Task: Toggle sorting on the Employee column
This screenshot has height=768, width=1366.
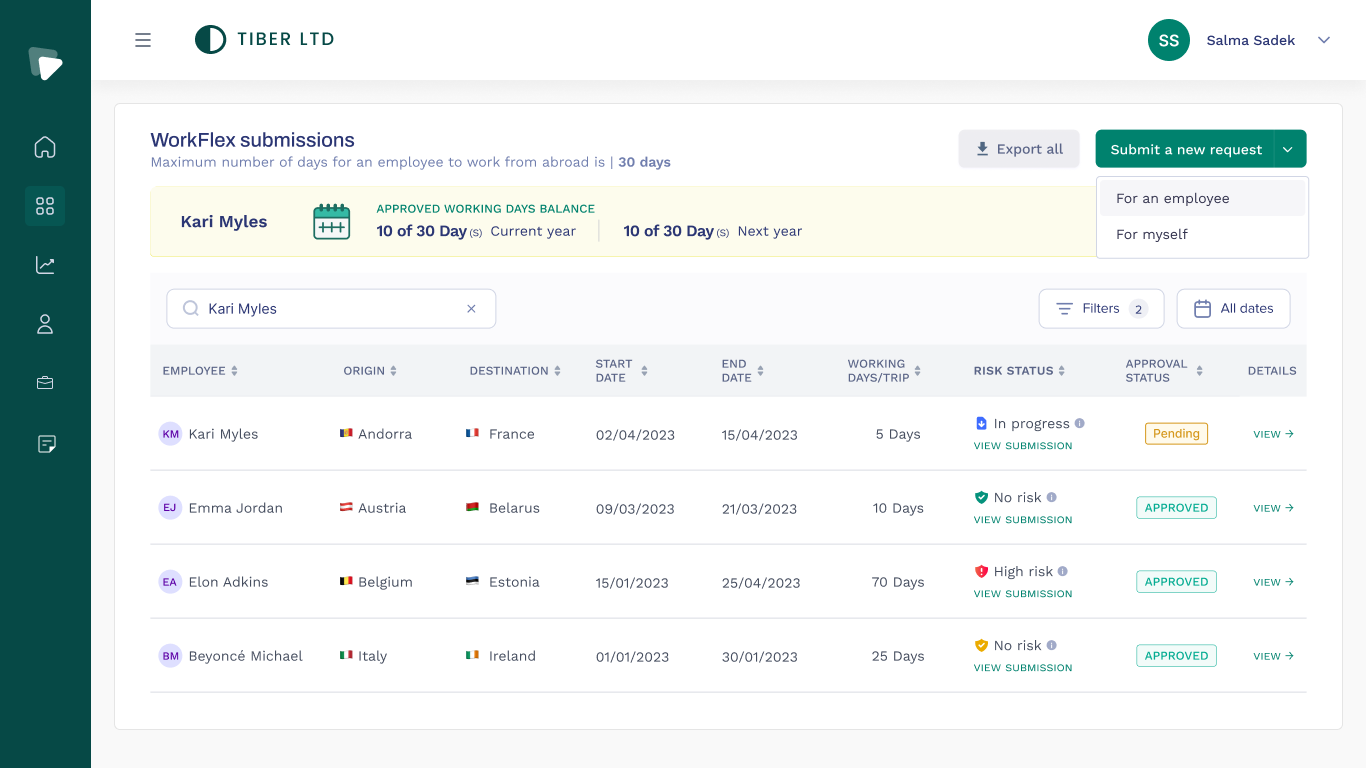Action: point(233,370)
